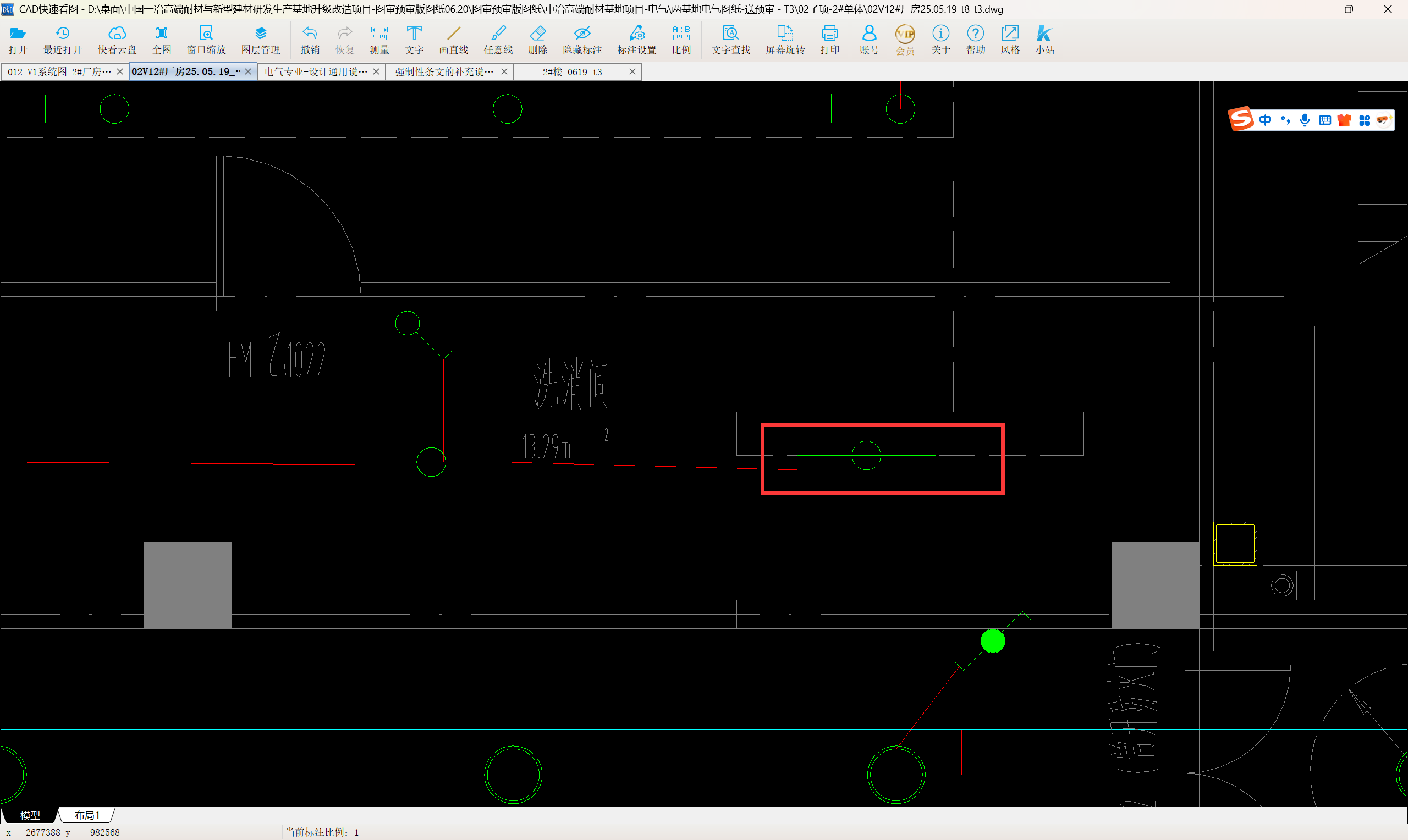Viewport: 1408px width, 840px height.
Task: Click the solid green filled circle symbol
Action: coord(992,641)
